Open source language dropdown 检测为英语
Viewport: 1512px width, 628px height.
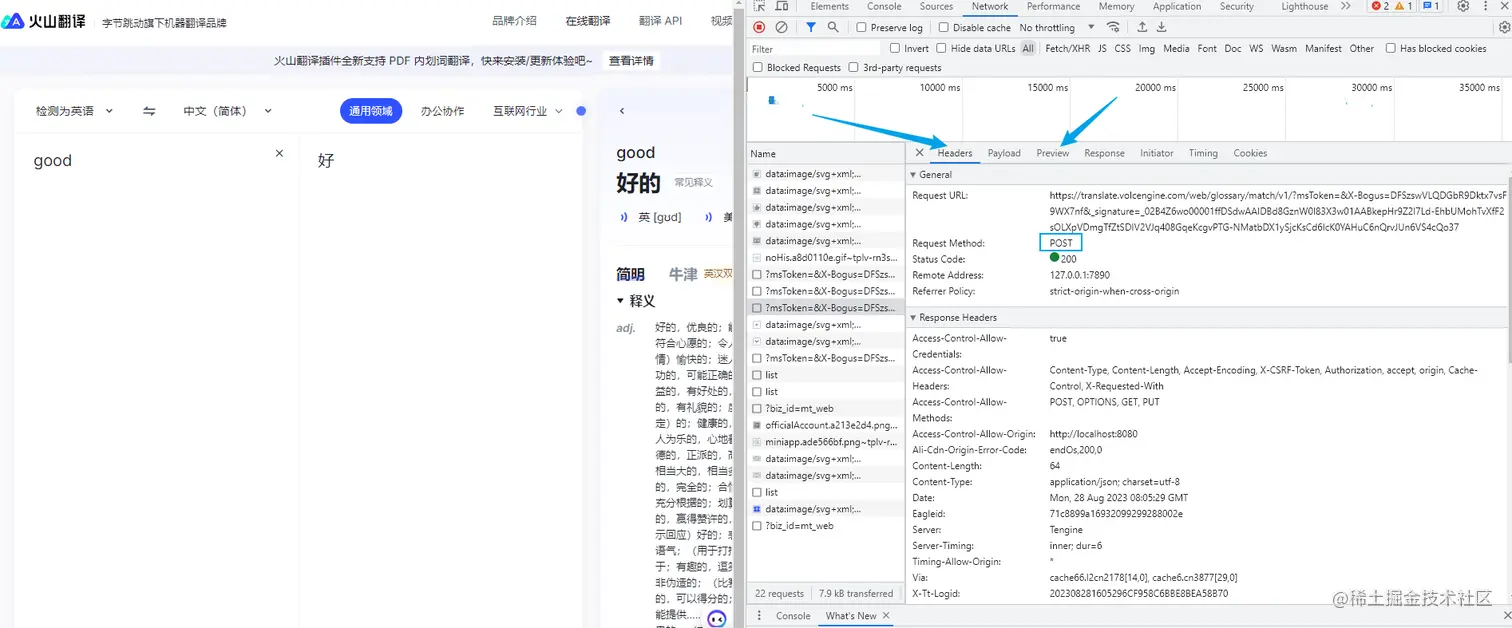[x=75, y=111]
